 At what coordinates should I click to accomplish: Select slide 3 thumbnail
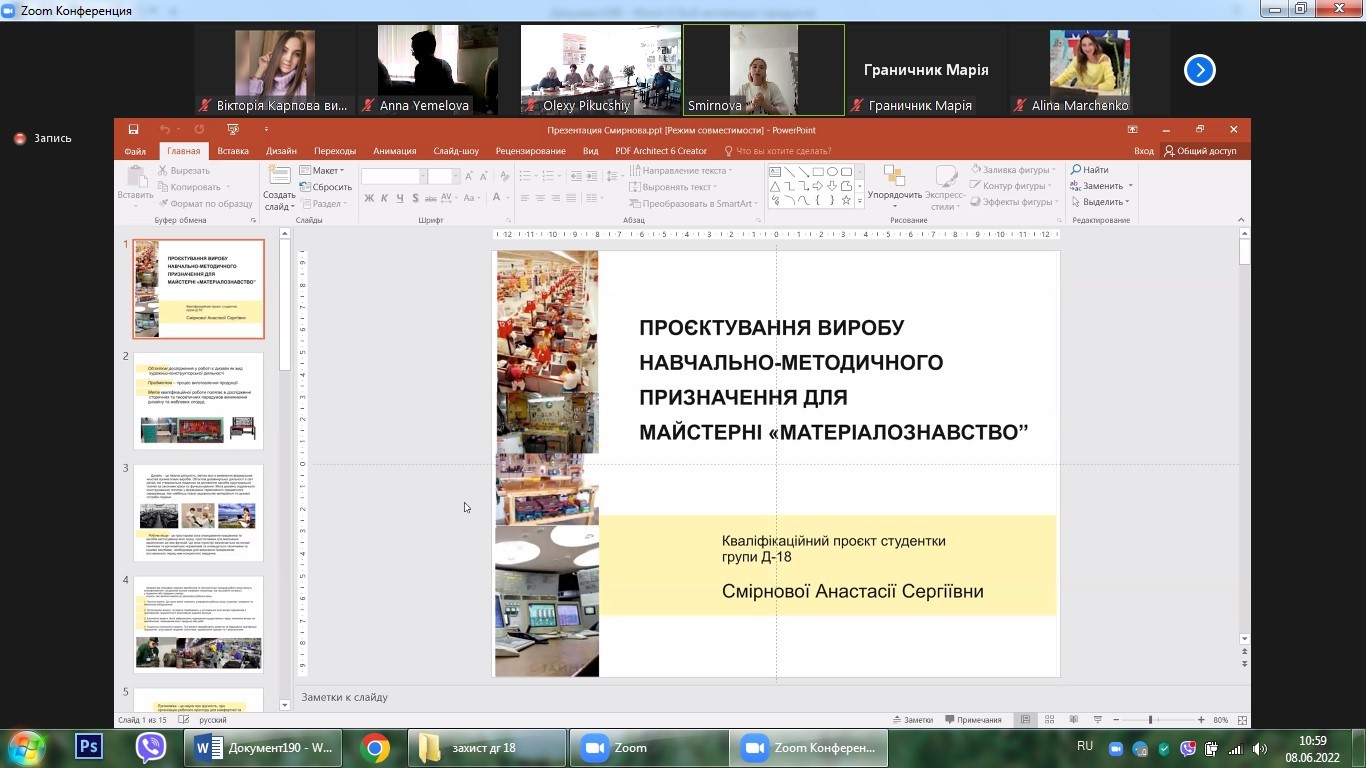[198, 512]
